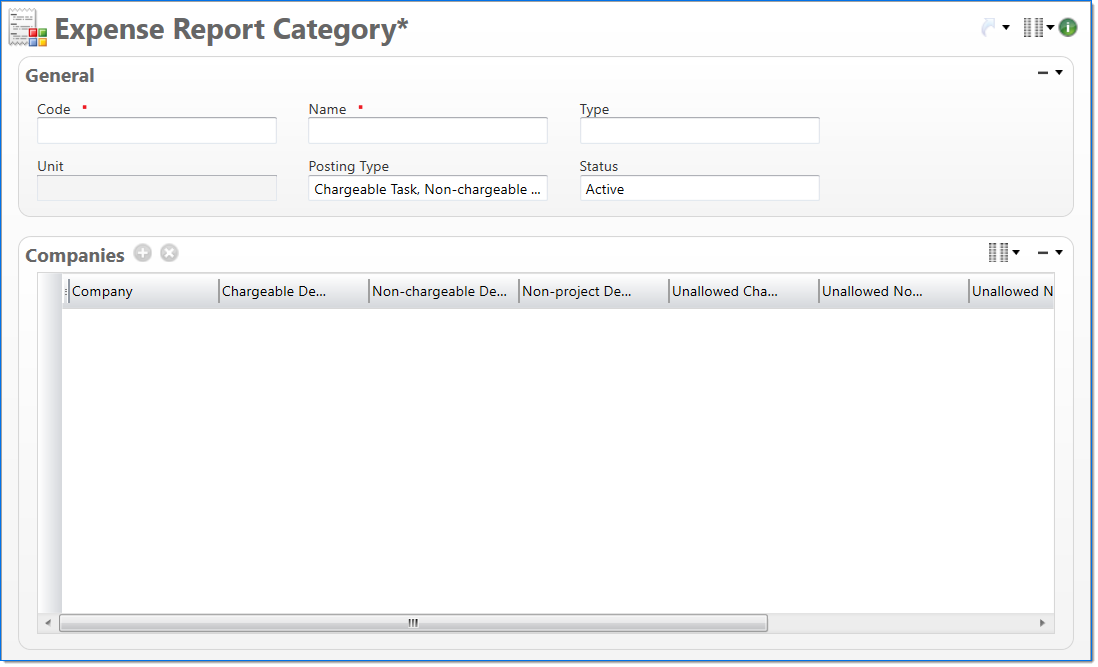
Task: Click the horizontal scrollbar thumb in Companies grid
Action: (x=413, y=623)
